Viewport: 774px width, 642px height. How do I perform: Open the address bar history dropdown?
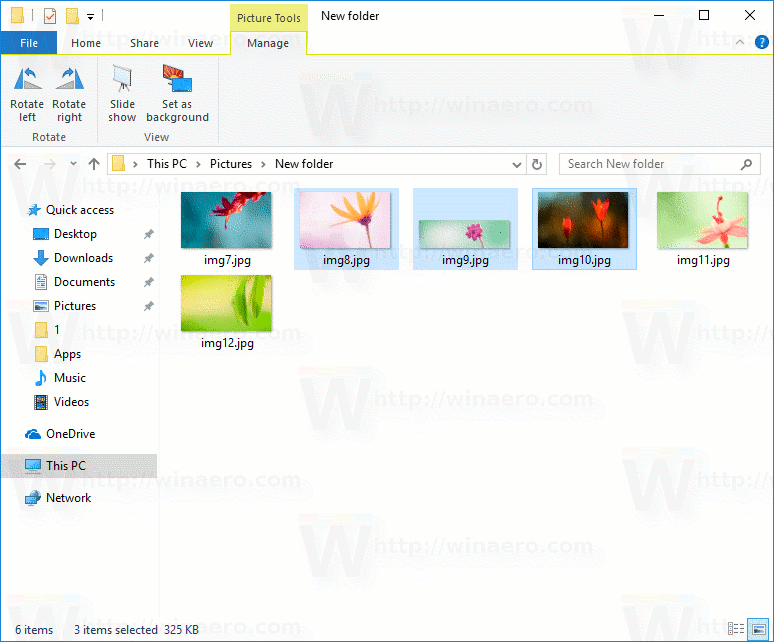pos(516,164)
